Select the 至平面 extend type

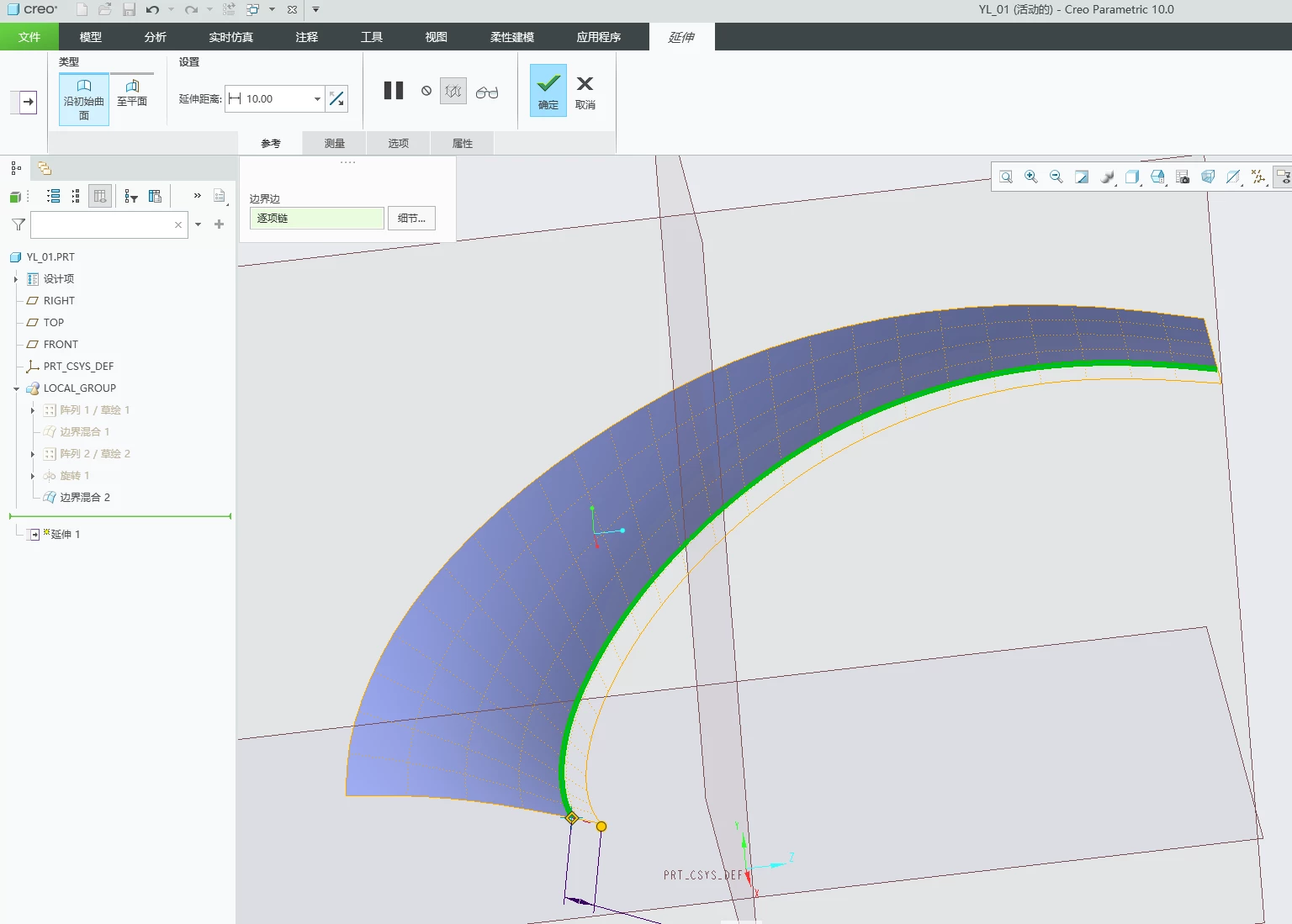click(x=132, y=92)
